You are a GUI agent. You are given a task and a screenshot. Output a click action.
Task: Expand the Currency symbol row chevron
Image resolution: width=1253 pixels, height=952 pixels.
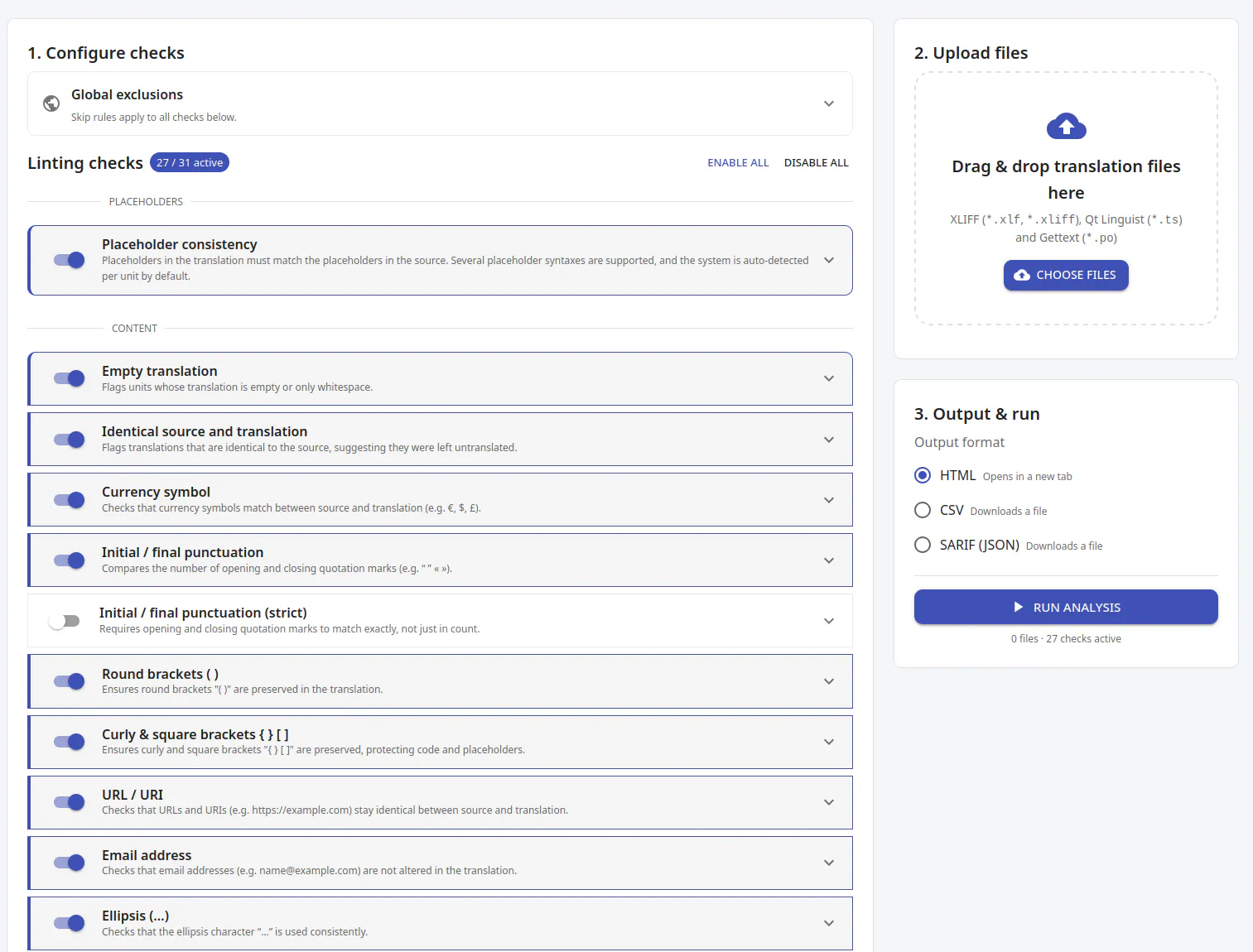point(829,500)
